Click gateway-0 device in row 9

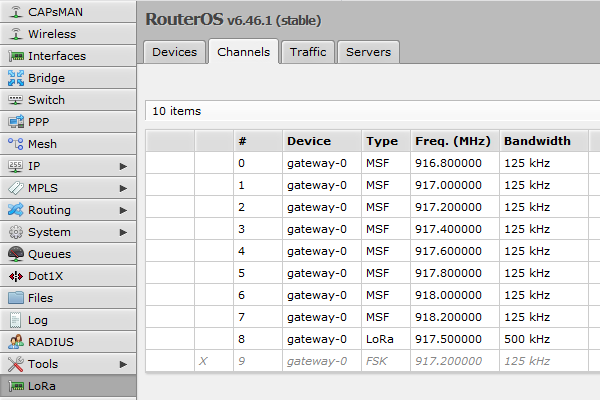(322, 361)
